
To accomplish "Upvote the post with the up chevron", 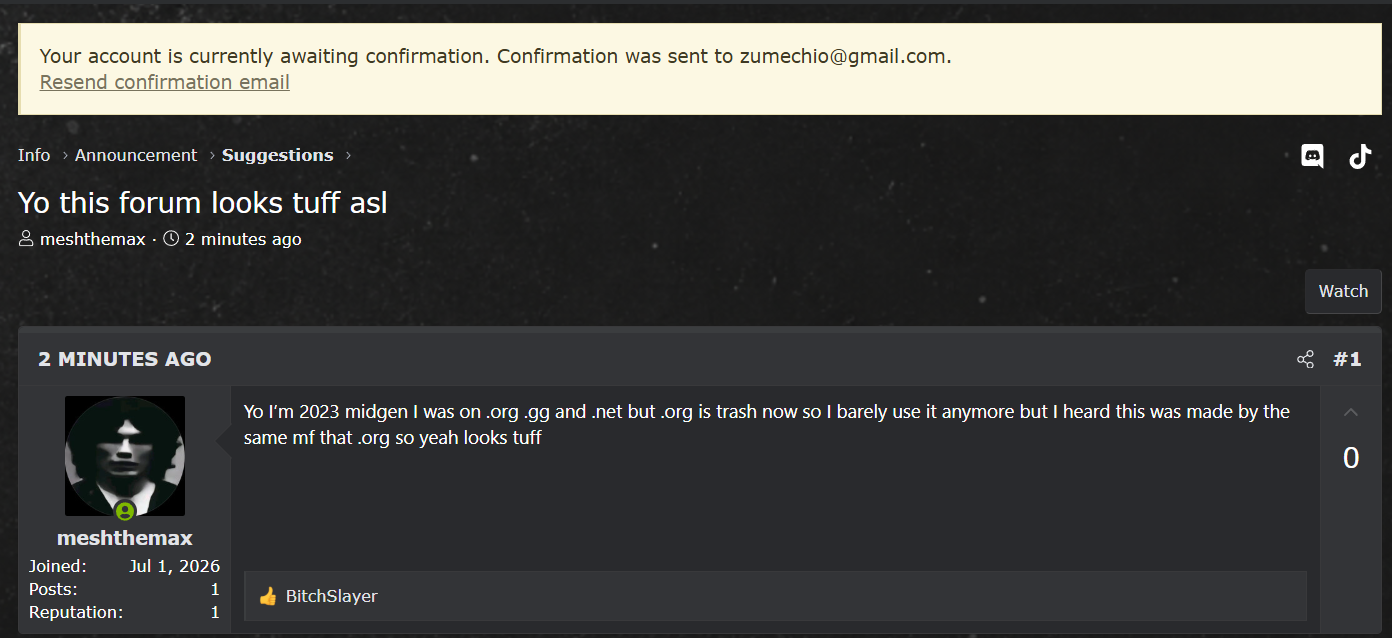I will 1351,412.
